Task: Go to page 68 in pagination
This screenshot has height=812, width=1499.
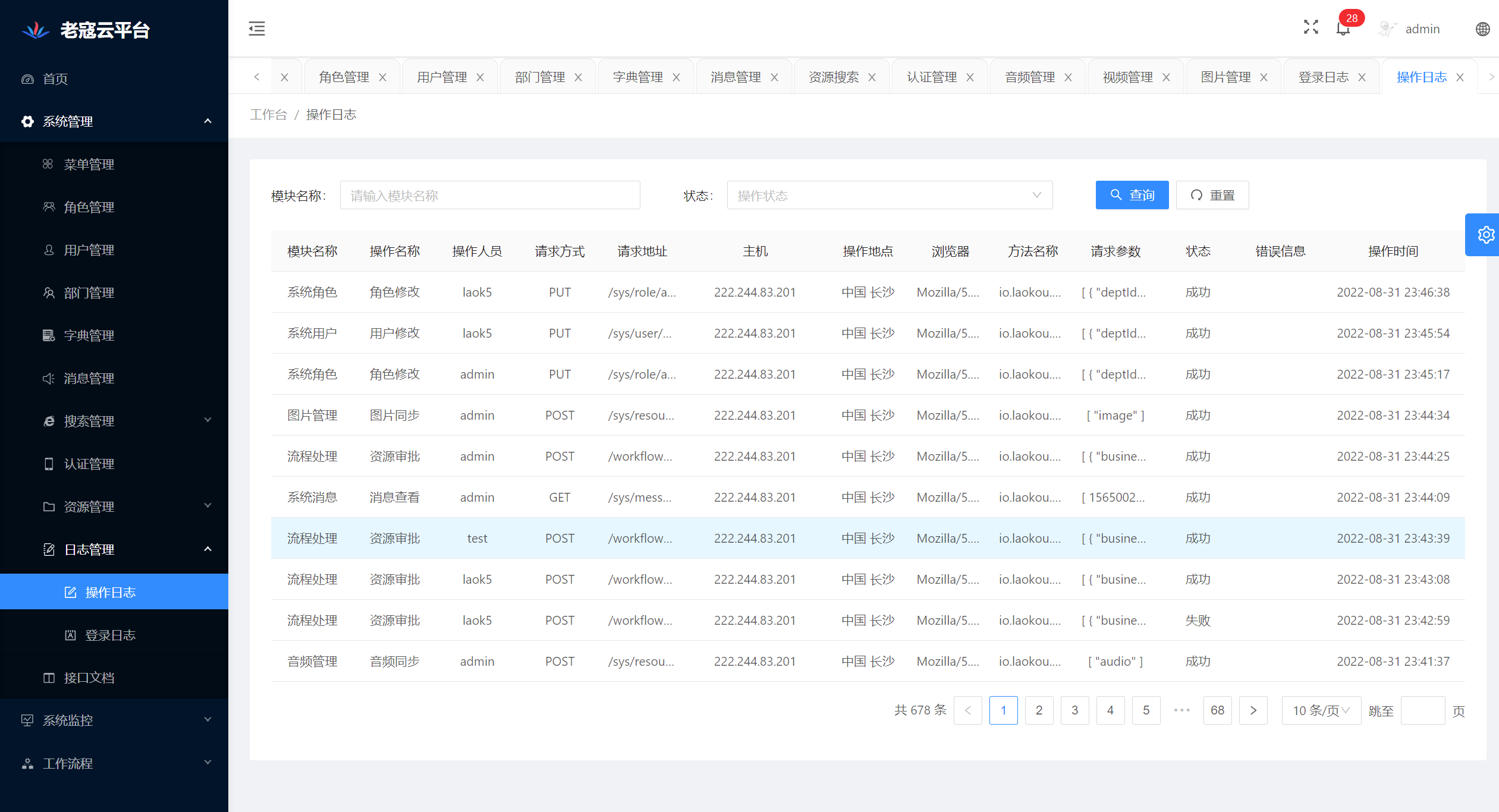Action: pos(1217,710)
